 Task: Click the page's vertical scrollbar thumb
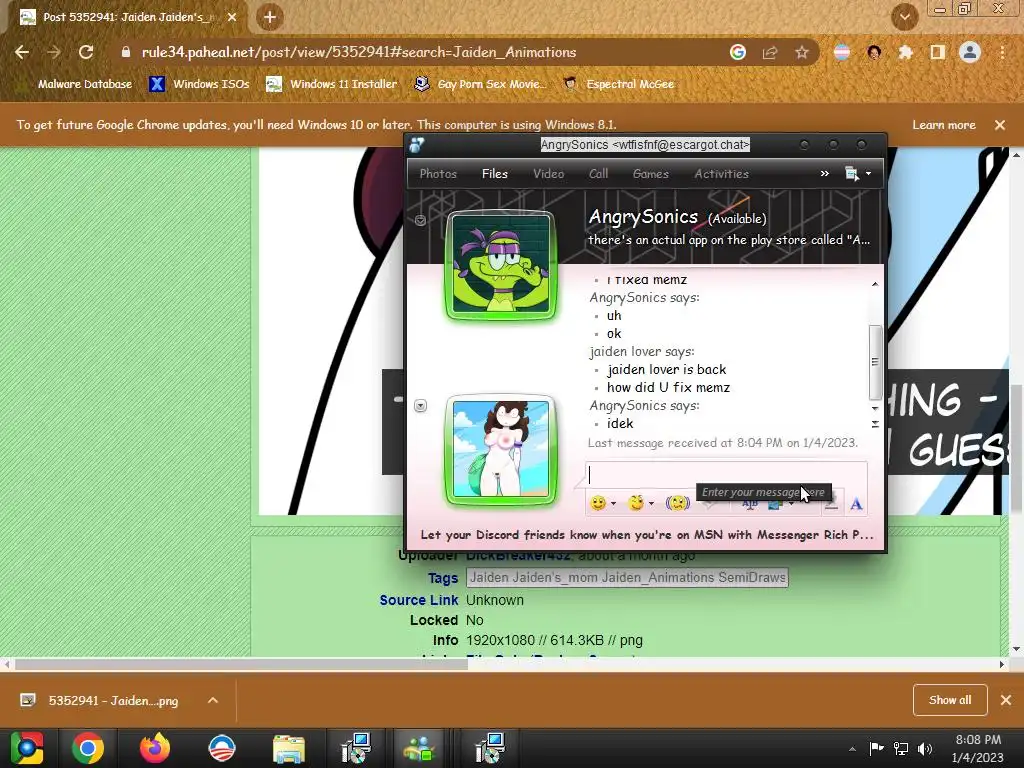[x=1017, y=447]
